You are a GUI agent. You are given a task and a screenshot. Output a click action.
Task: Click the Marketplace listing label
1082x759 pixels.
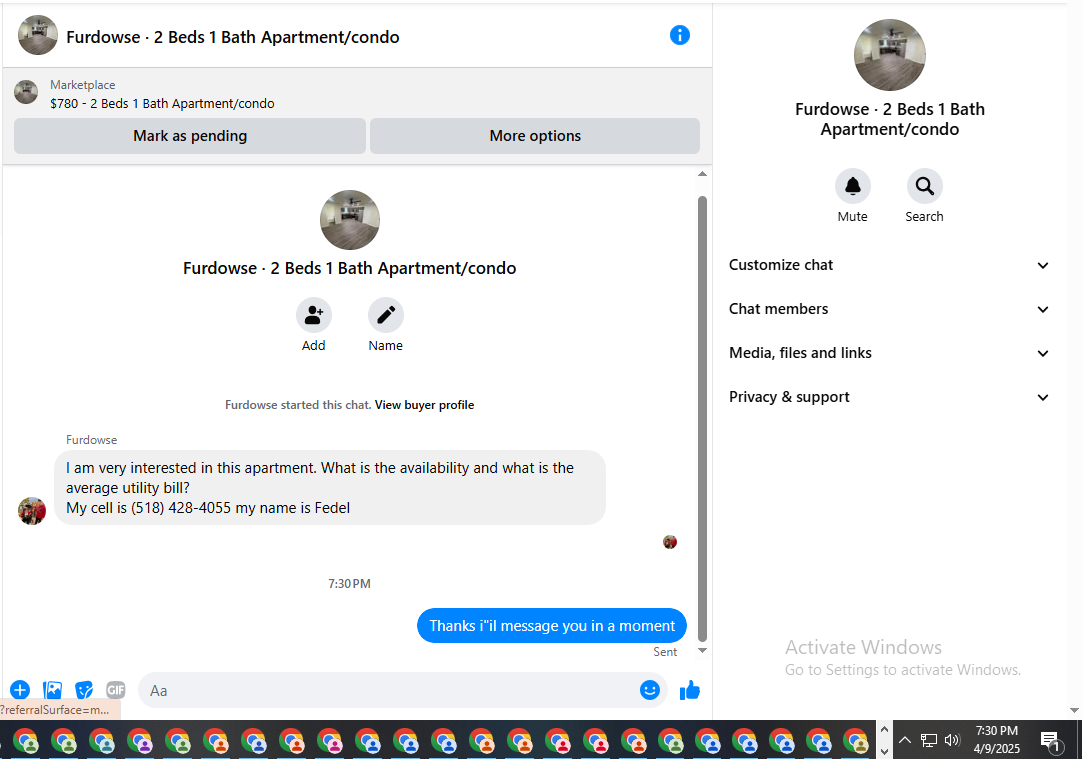click(83, 85)
